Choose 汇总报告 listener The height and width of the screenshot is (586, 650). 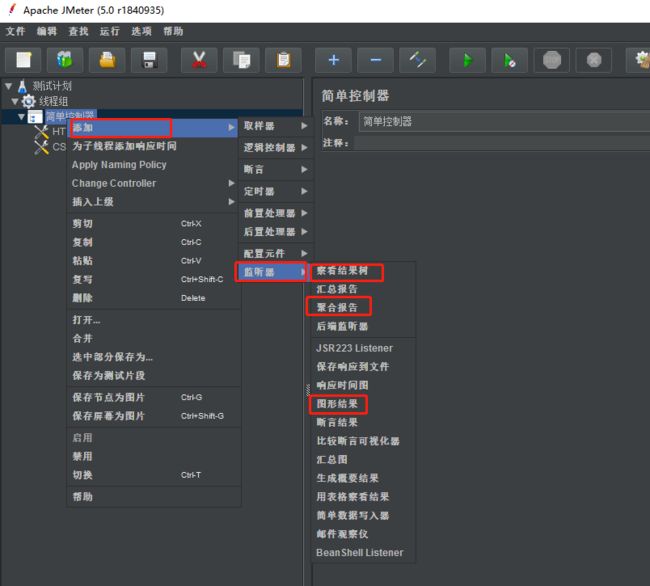click(x=363, y=289)
